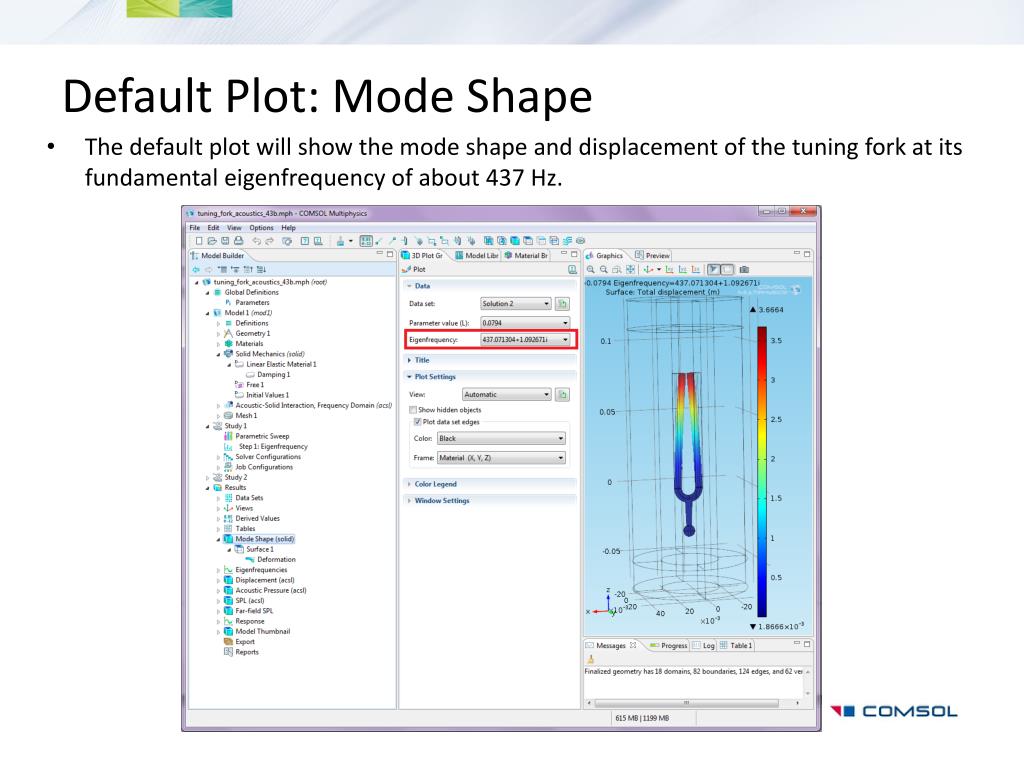
Task: Click the go-to-source button beside Data set
Action: click(x=562, y=304)
